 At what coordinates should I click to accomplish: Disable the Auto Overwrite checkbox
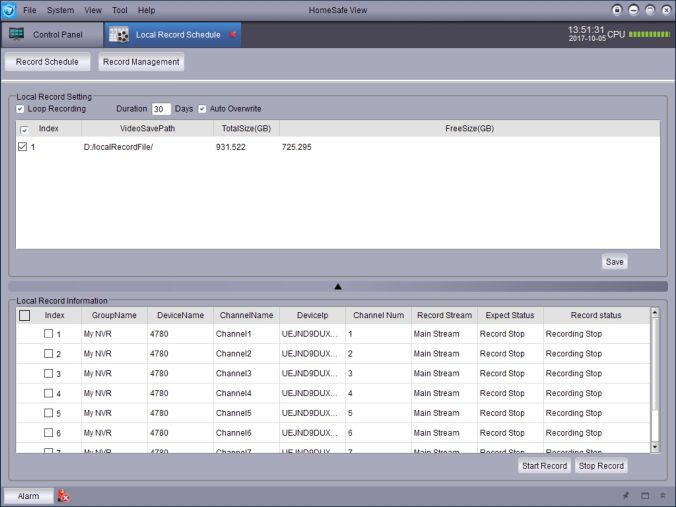coord(202,109)
